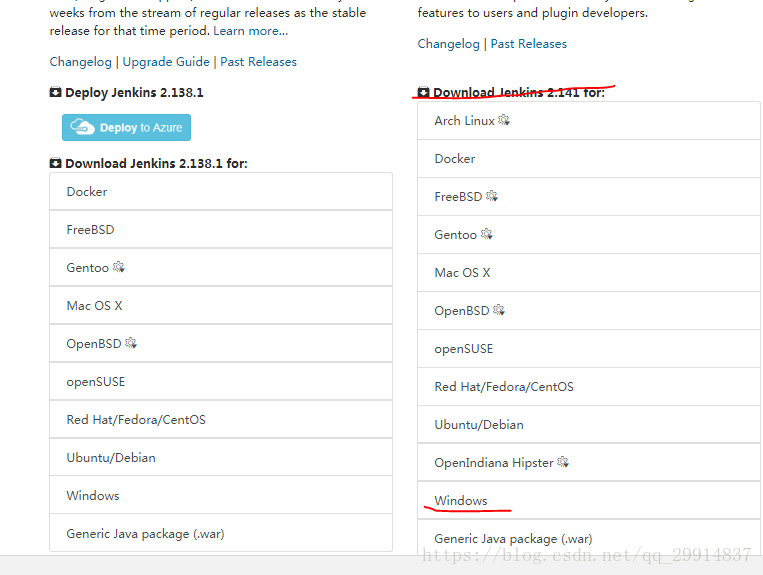The height and width of the screenshot is (575, 763).
Task: Select Mac OS X under Jenkins 2.141
Action: tap(589, 272)
